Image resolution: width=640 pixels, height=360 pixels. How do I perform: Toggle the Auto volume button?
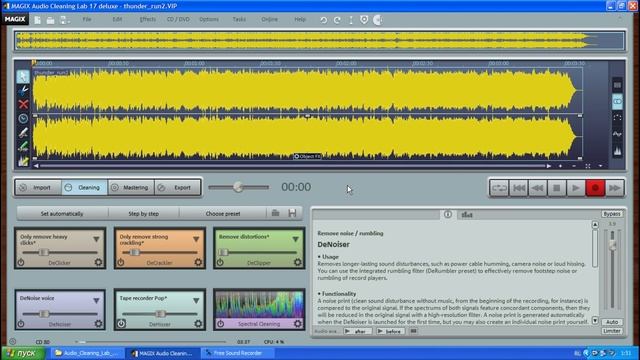point(611,322)
